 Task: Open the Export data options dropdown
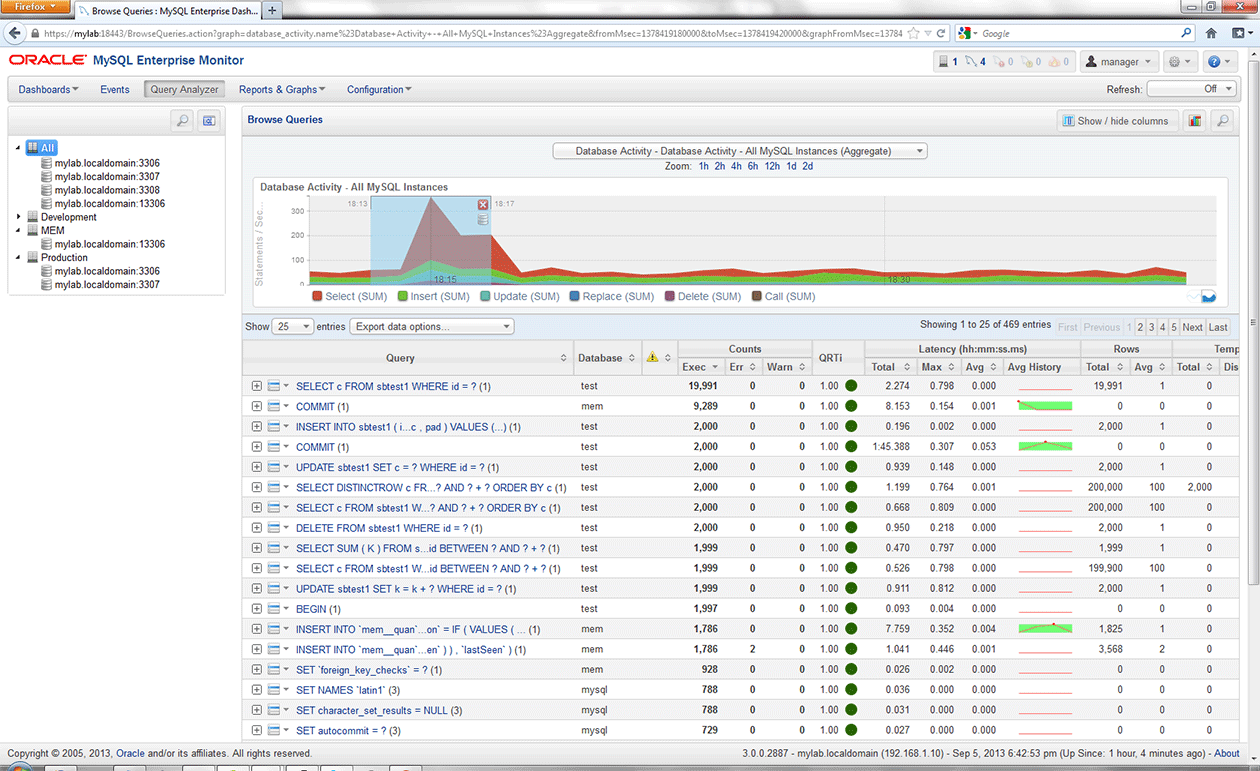(x=431, y=327)
